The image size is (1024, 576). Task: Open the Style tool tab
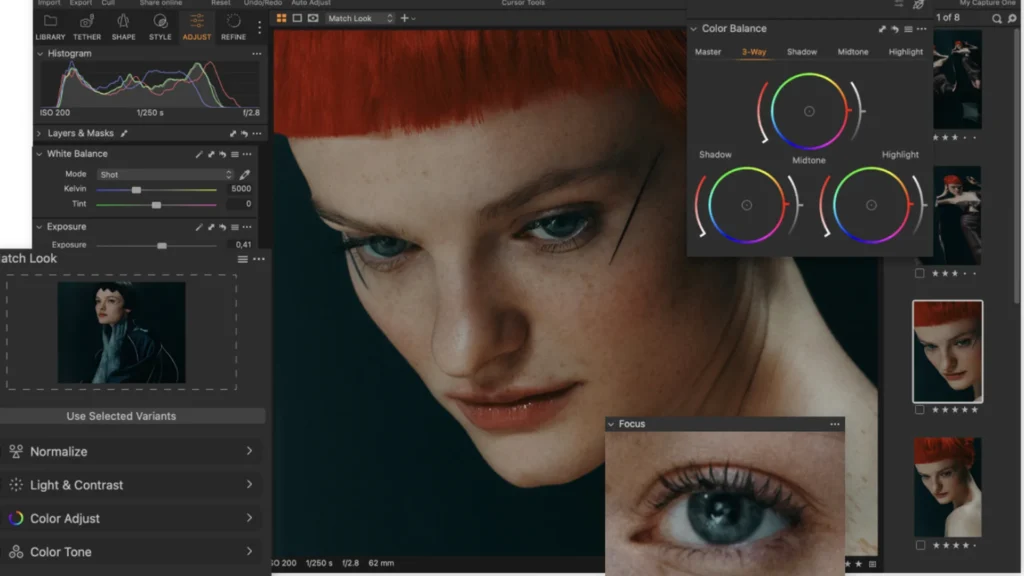click(x=160, y=30)
